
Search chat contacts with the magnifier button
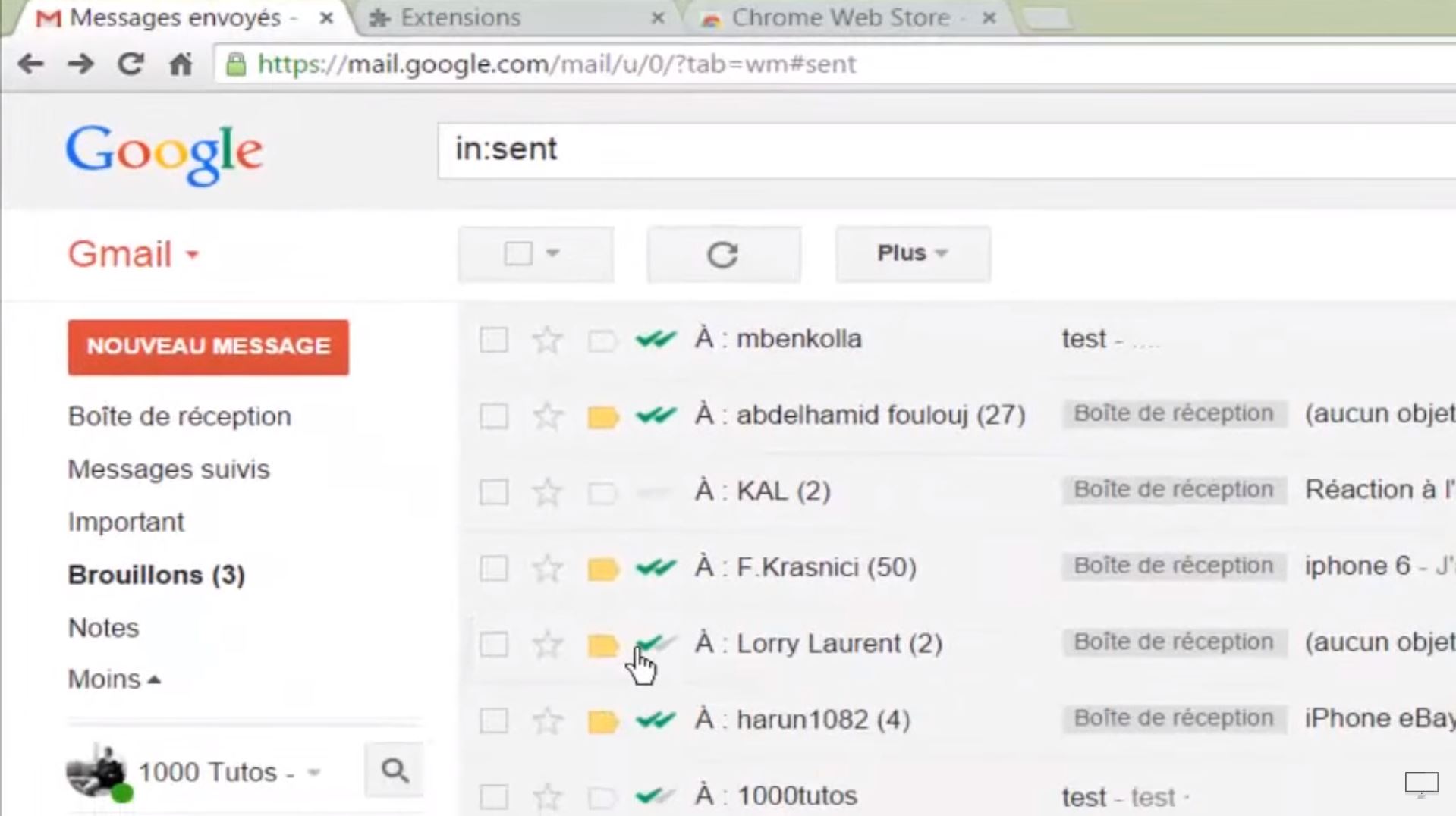[395, 770]
